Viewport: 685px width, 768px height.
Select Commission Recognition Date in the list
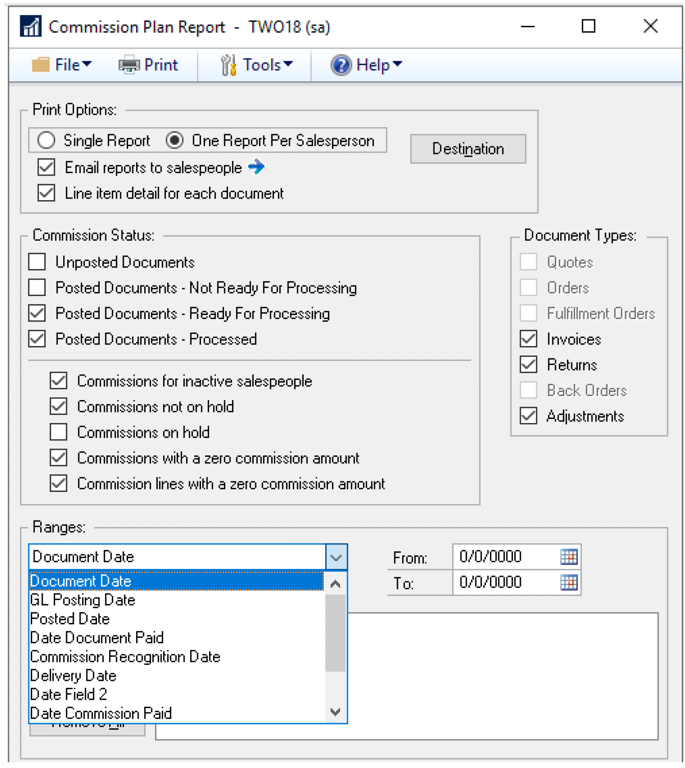pyautogui.click(x=125, y=657)
